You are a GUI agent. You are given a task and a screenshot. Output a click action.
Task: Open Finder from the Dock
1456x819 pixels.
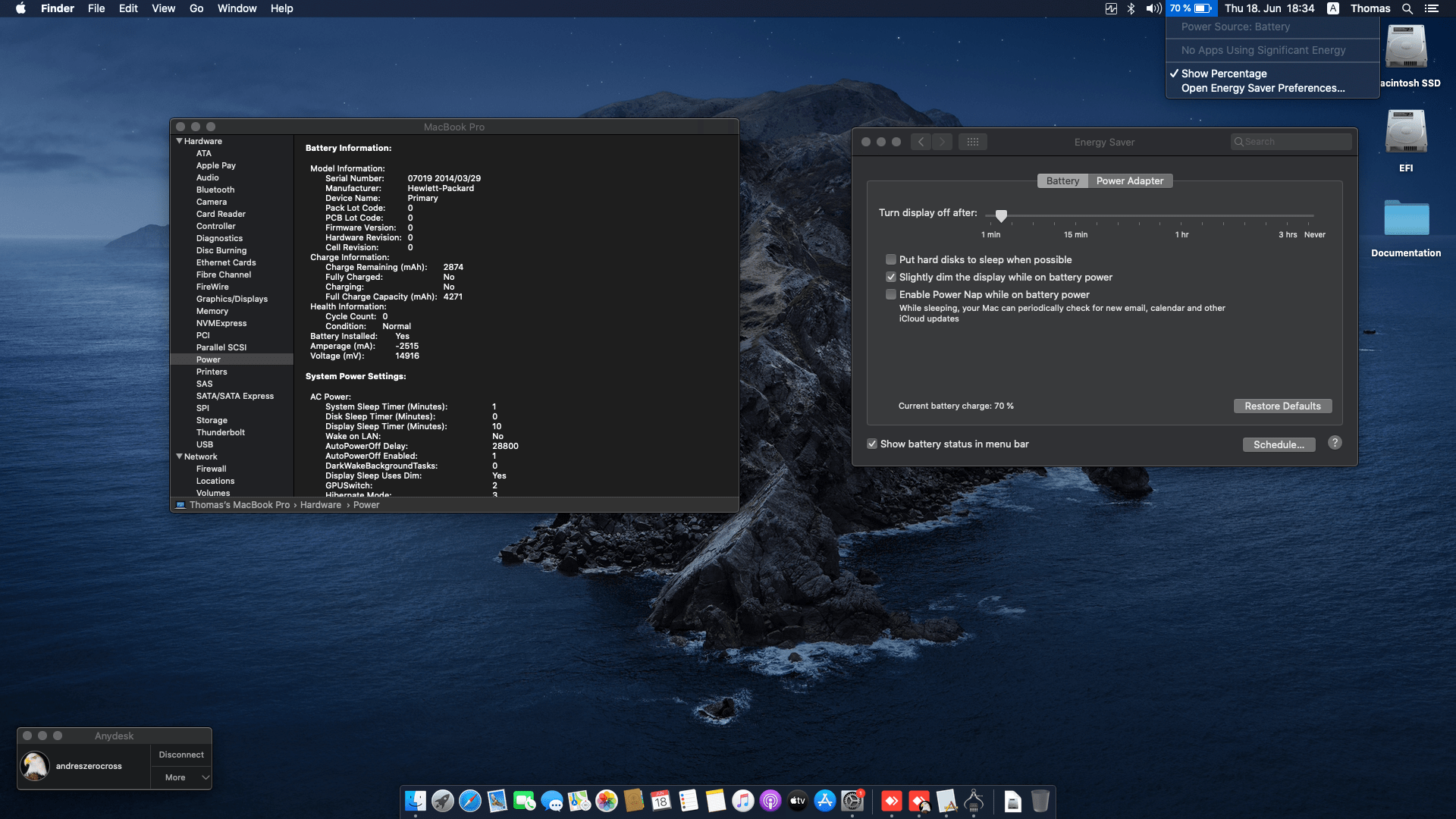click(x=416, y=801)
